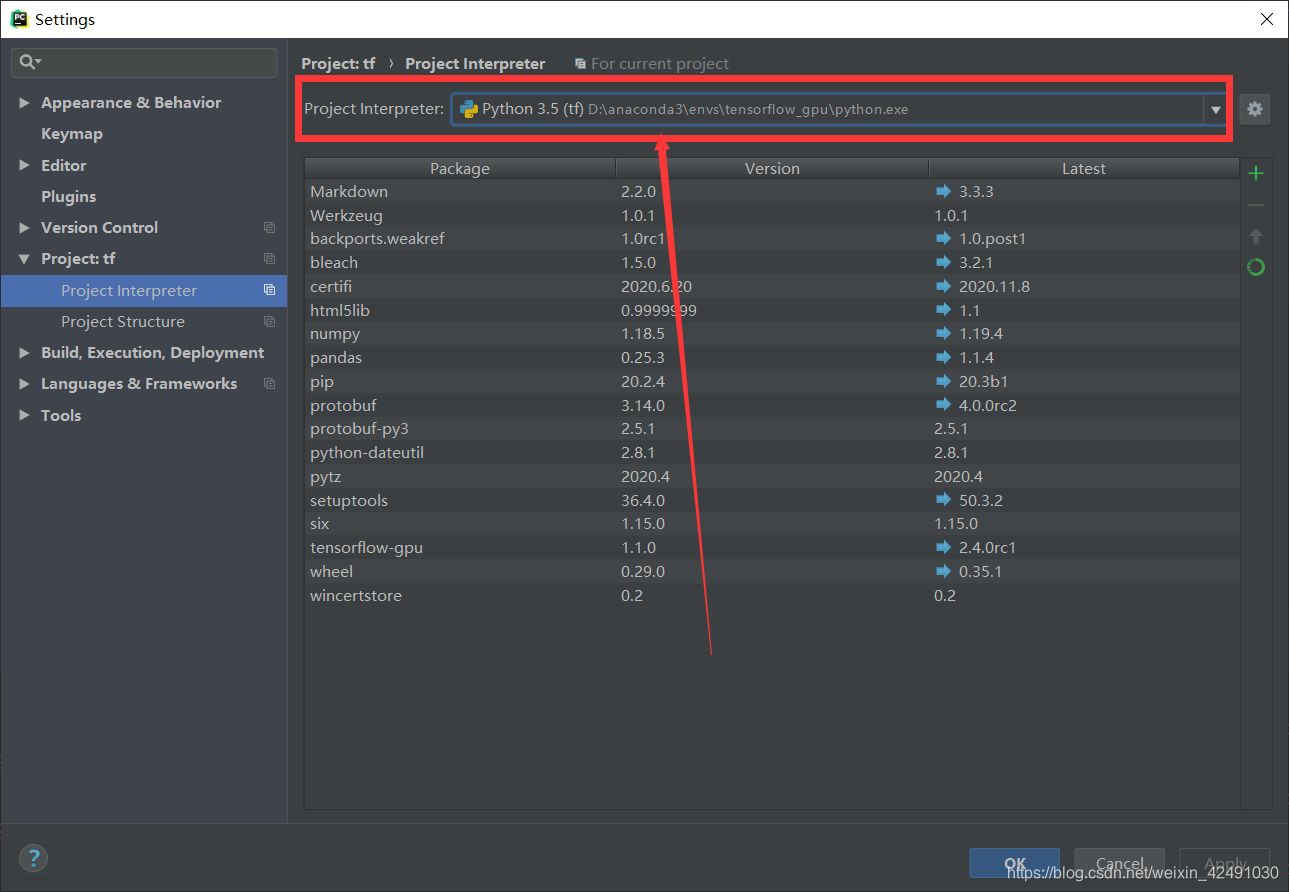The width and height of the screenshot is (1289, 892).
Task: Click the Project: tf breadcrumb
Action: (338, 64)
